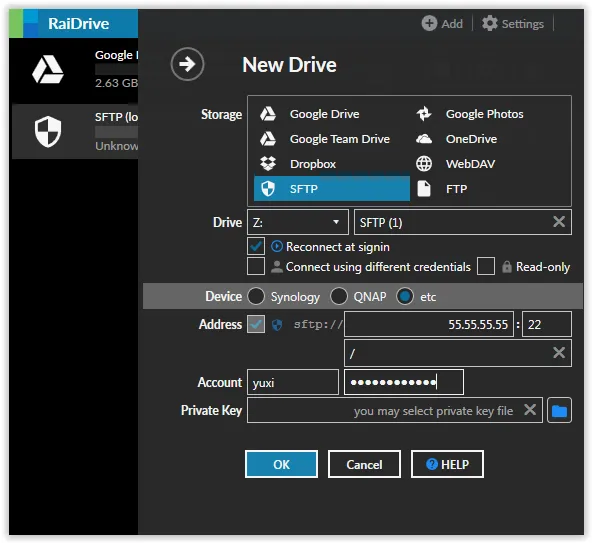Click the sftp:// prefix text
Screen dimensions: 592x543
click(x=318, y=324)
